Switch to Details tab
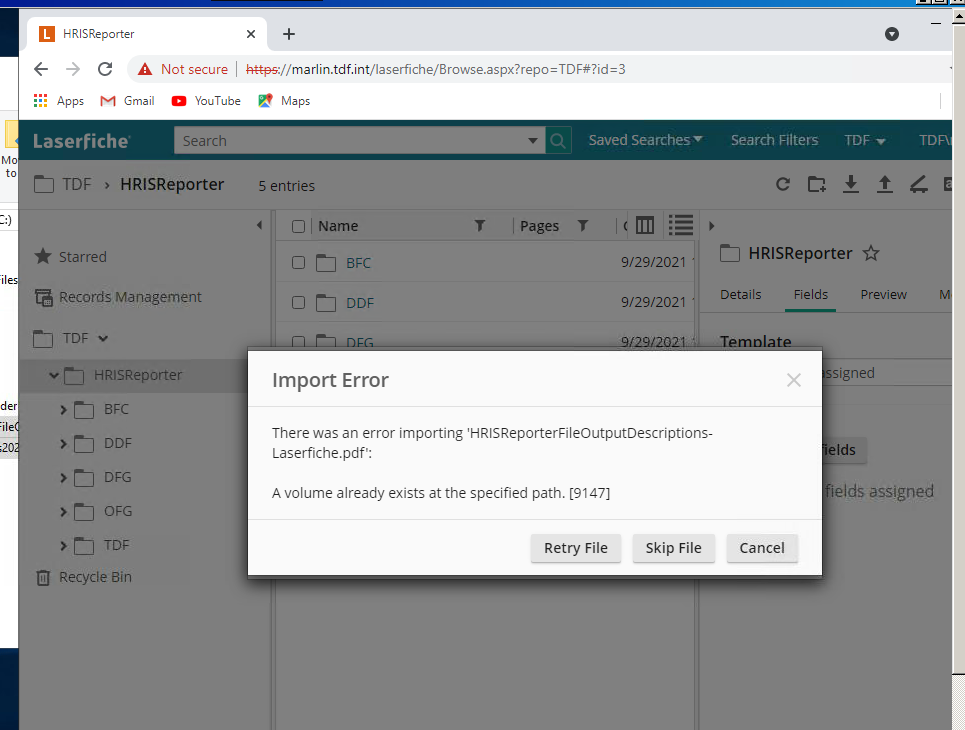965x730 pixels. [x=740, y=295]
